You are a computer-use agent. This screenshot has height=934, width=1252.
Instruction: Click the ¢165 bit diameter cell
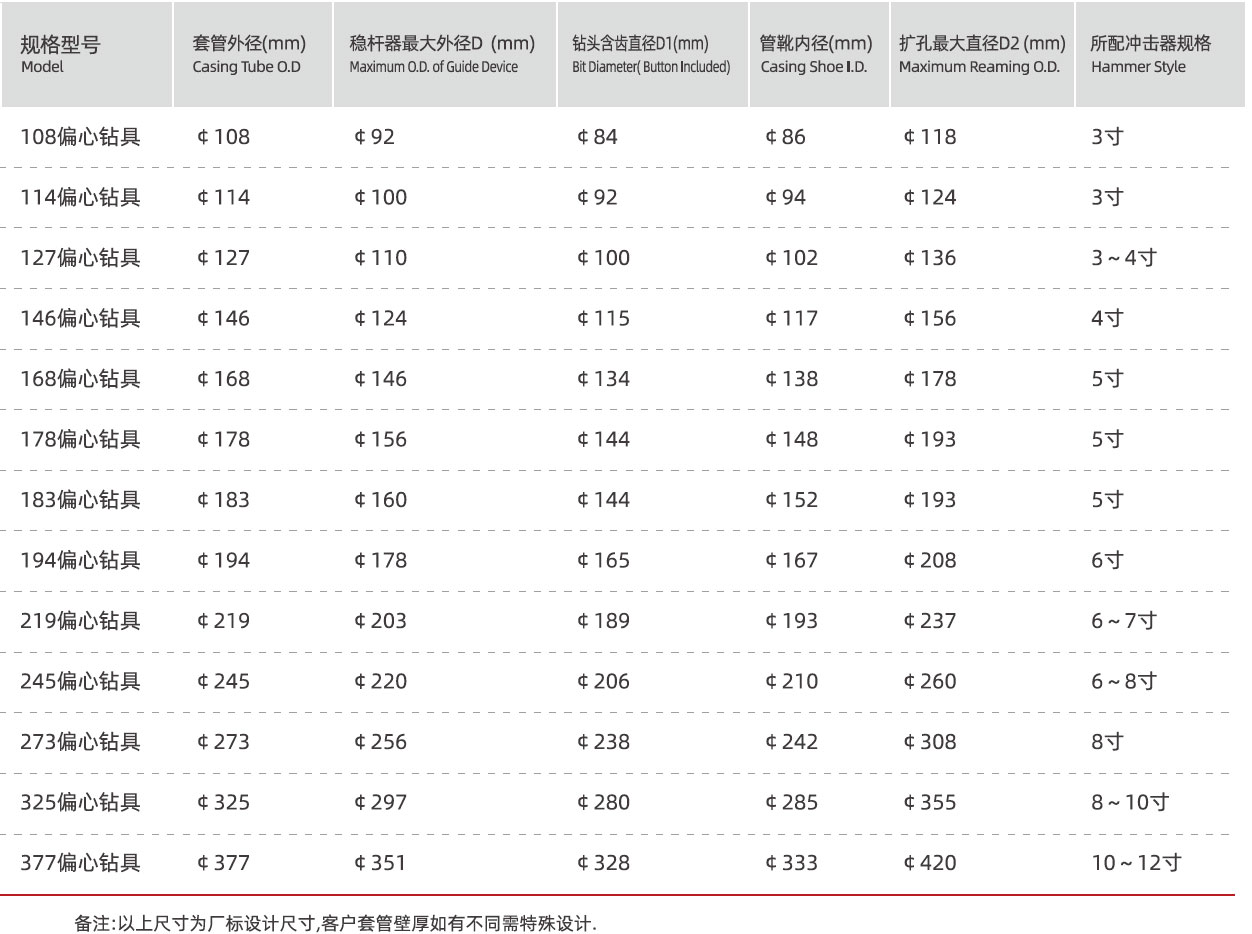603,561
